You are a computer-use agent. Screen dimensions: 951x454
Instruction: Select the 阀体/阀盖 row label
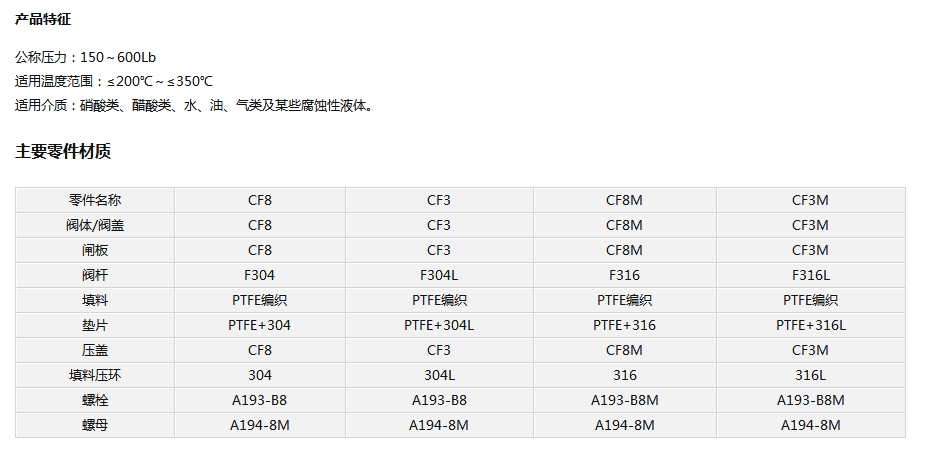point(95,225)
